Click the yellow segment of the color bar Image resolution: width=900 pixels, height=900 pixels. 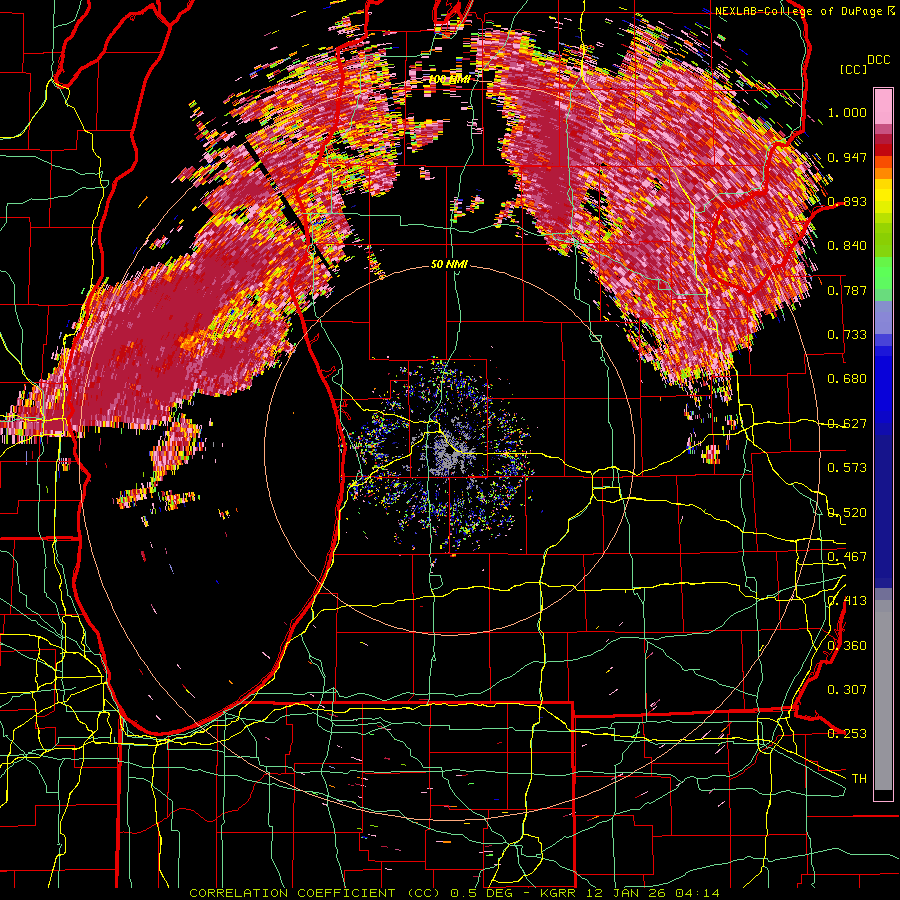pyautogui.click(x=883, y=198)
